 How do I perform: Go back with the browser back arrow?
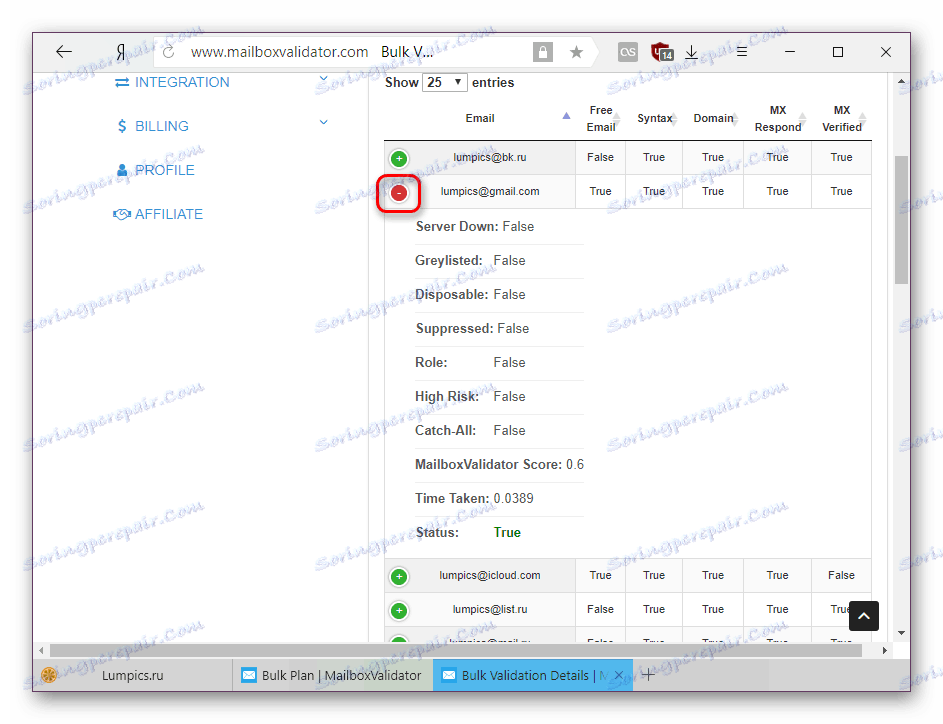tap(64, 52)
